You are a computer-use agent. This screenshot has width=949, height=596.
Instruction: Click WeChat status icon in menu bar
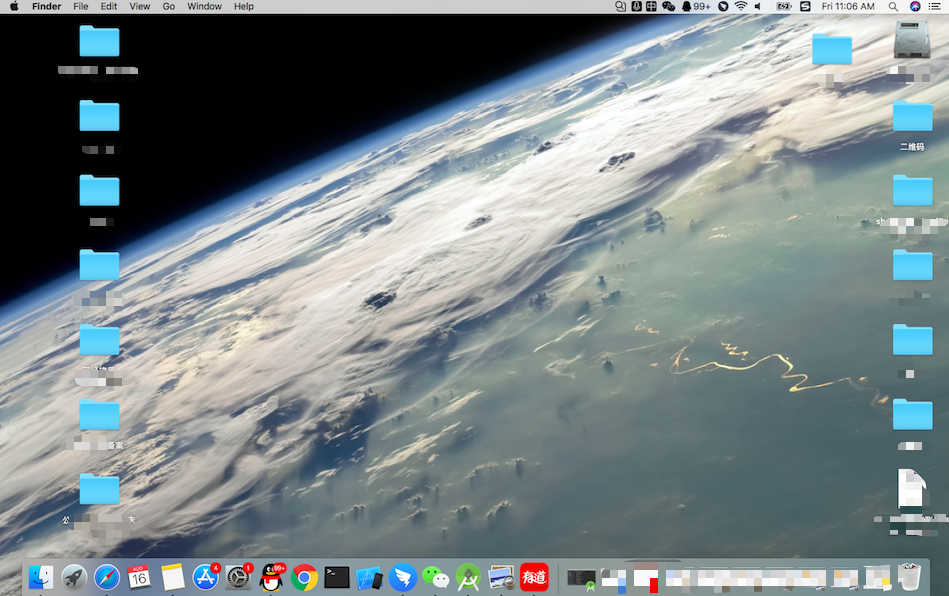[x=668, y=6]
